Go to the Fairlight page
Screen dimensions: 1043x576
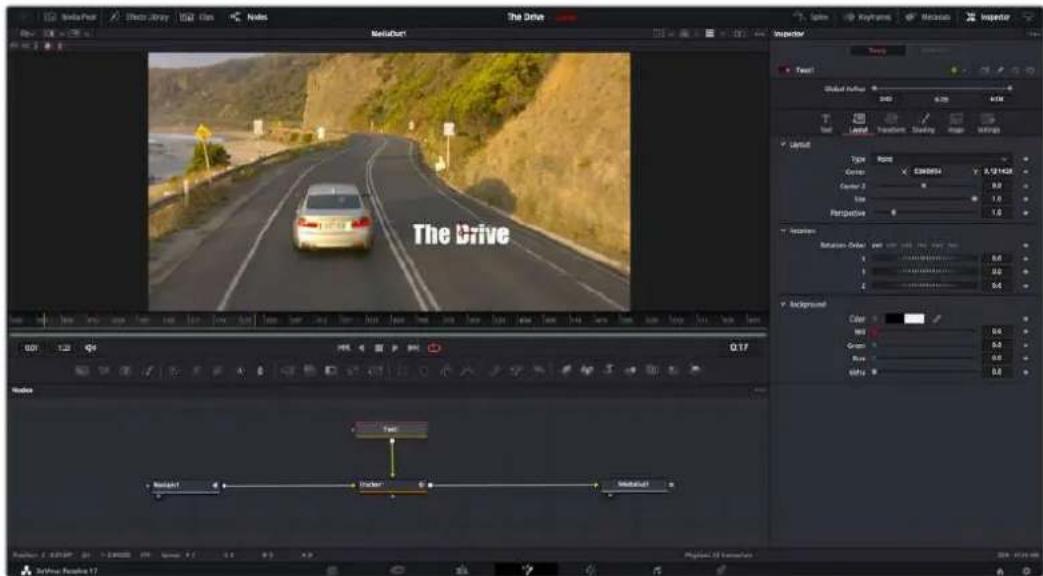point(656,569)
